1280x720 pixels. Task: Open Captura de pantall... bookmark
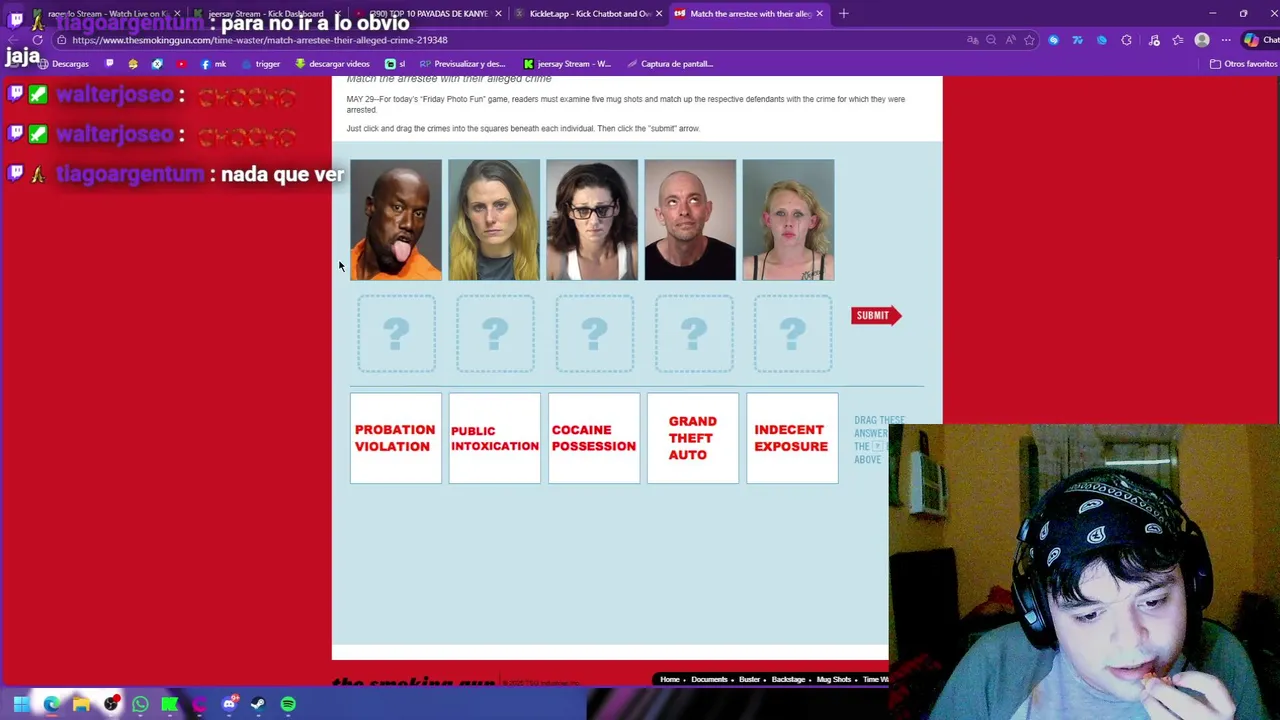pos(670,64)
